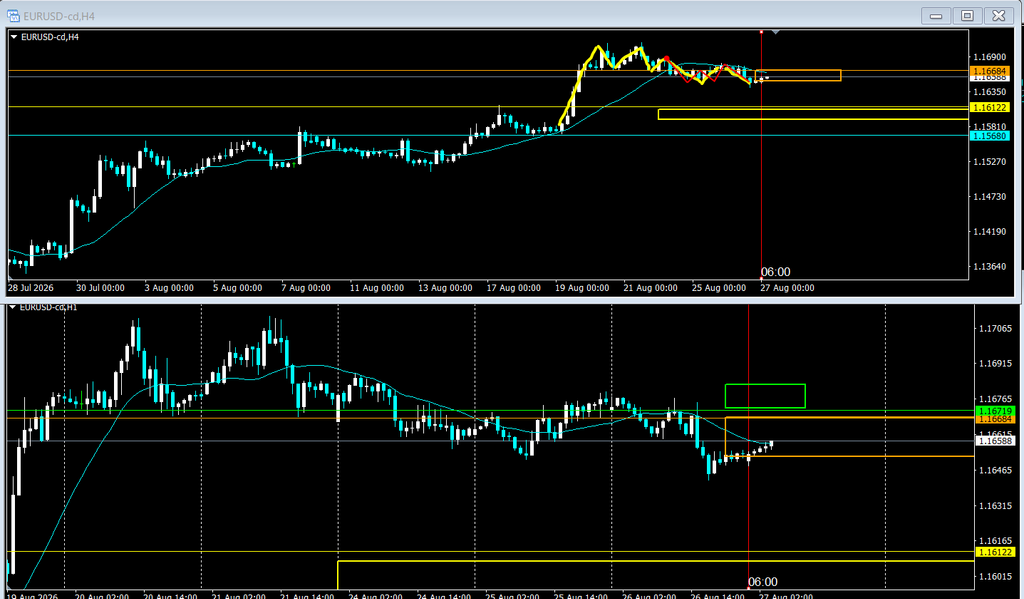Expand the EURUSD-cd,H4 chart label triangle
1024x599 pixels.
point(14,37)
